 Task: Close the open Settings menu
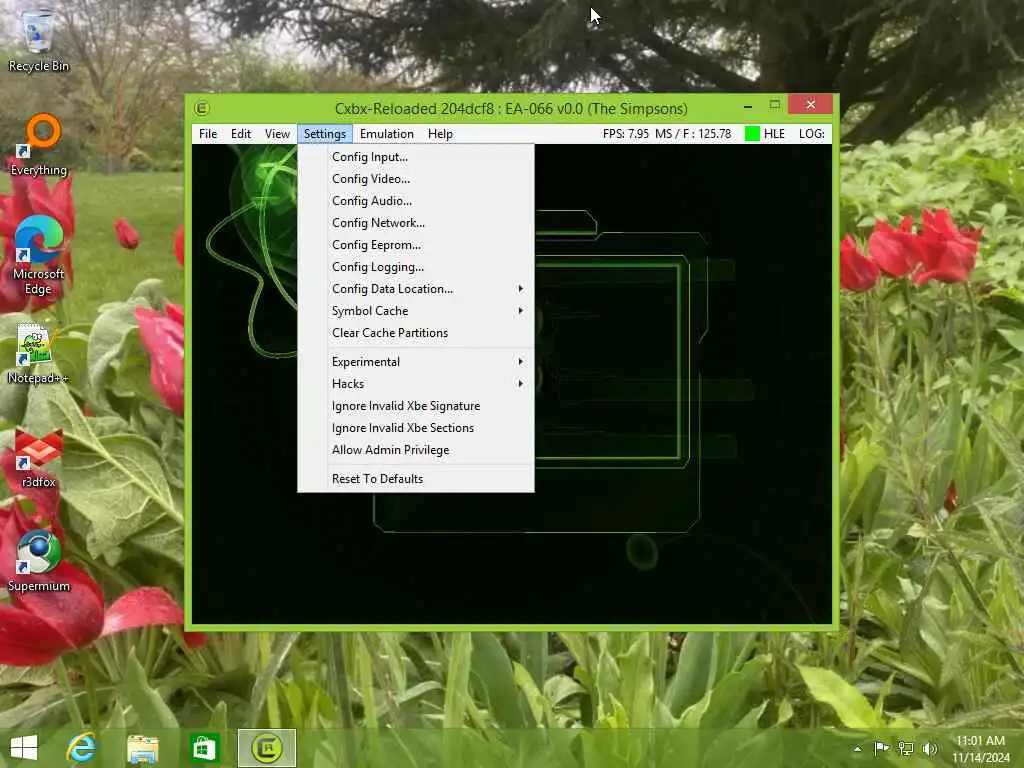point(325,134)
